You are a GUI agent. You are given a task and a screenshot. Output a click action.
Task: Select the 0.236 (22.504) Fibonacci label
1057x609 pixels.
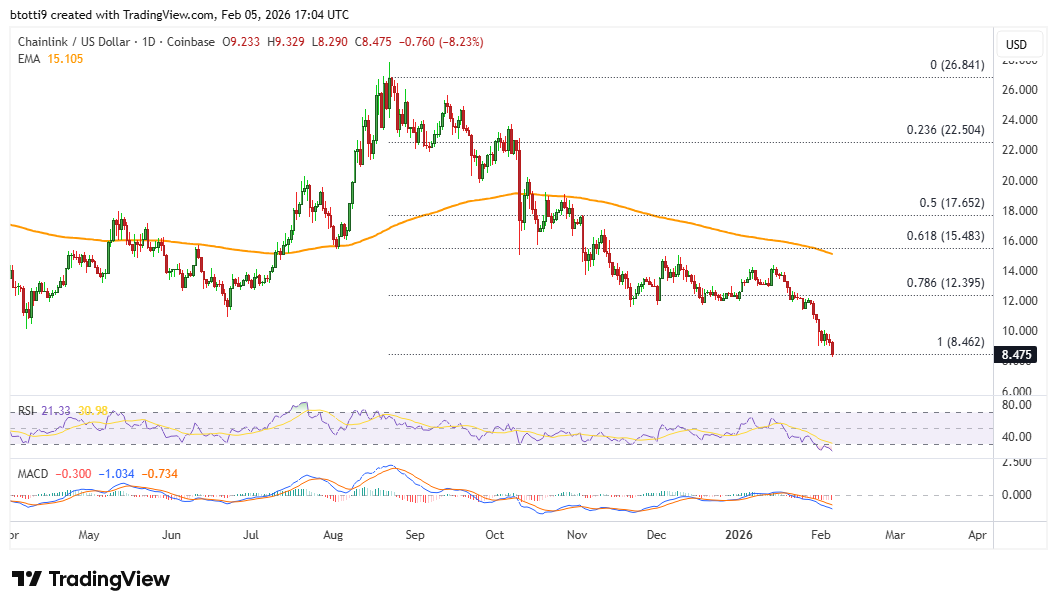[x=945, y=129]
